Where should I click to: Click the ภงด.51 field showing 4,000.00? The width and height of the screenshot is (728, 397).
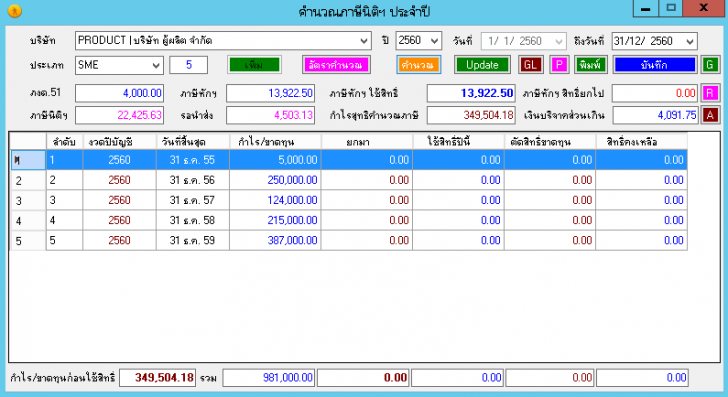click(119, 93)
